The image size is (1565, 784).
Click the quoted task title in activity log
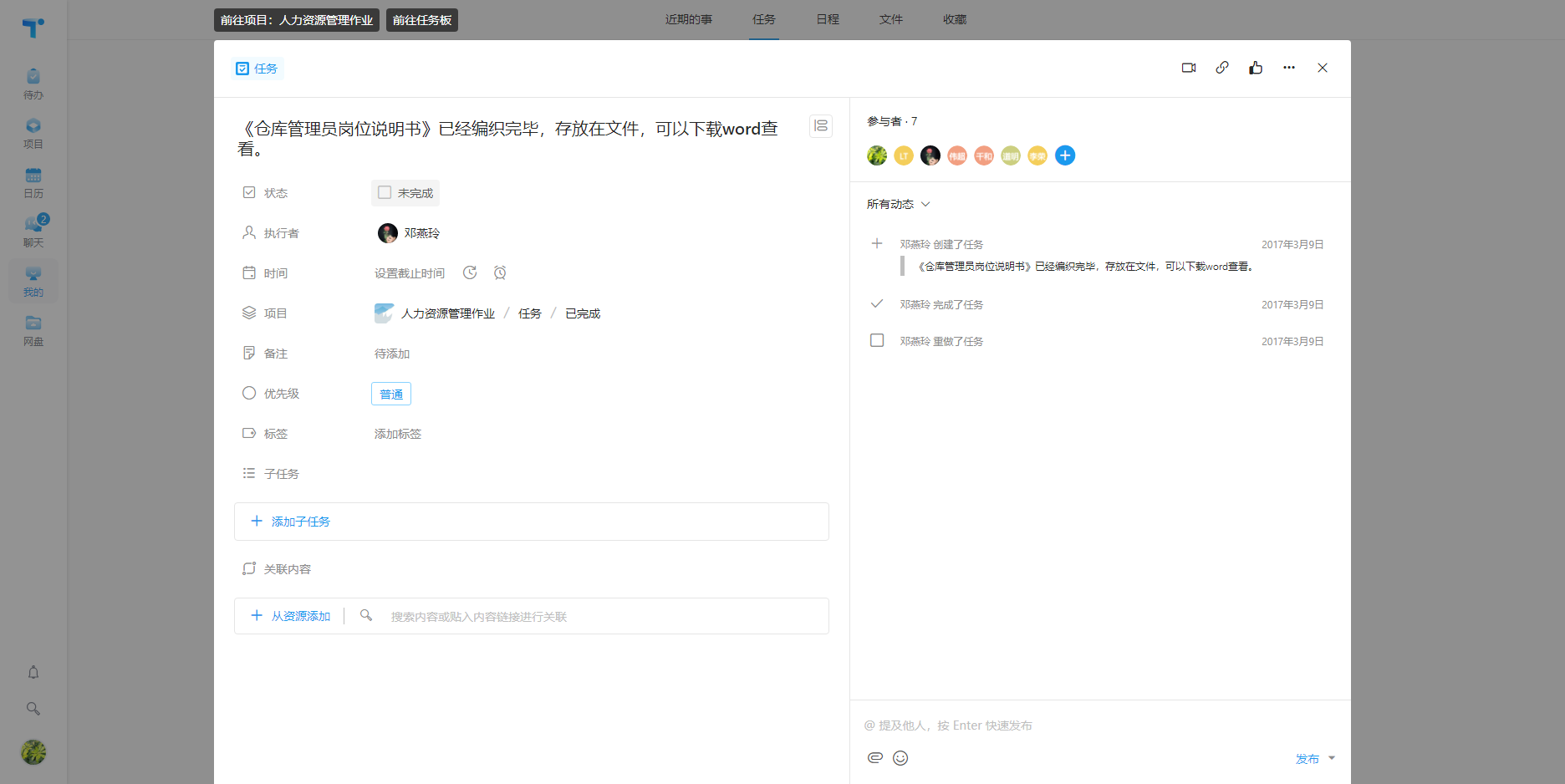click(1085, 267)
